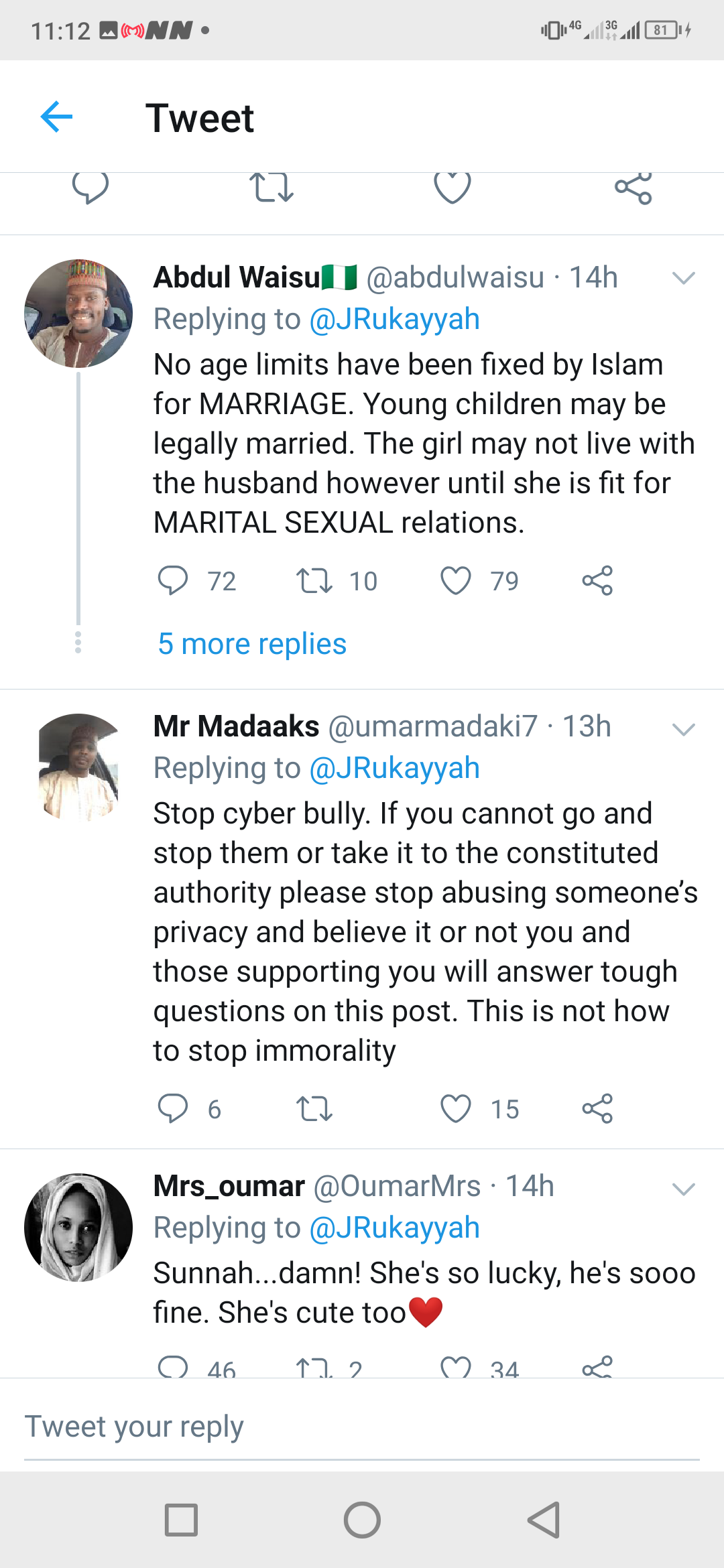Image resolution: width=724 pixels, height=1568 pixels.
Task: Share Abdul Waisu's tweet
Action: (x=597, y=580)
